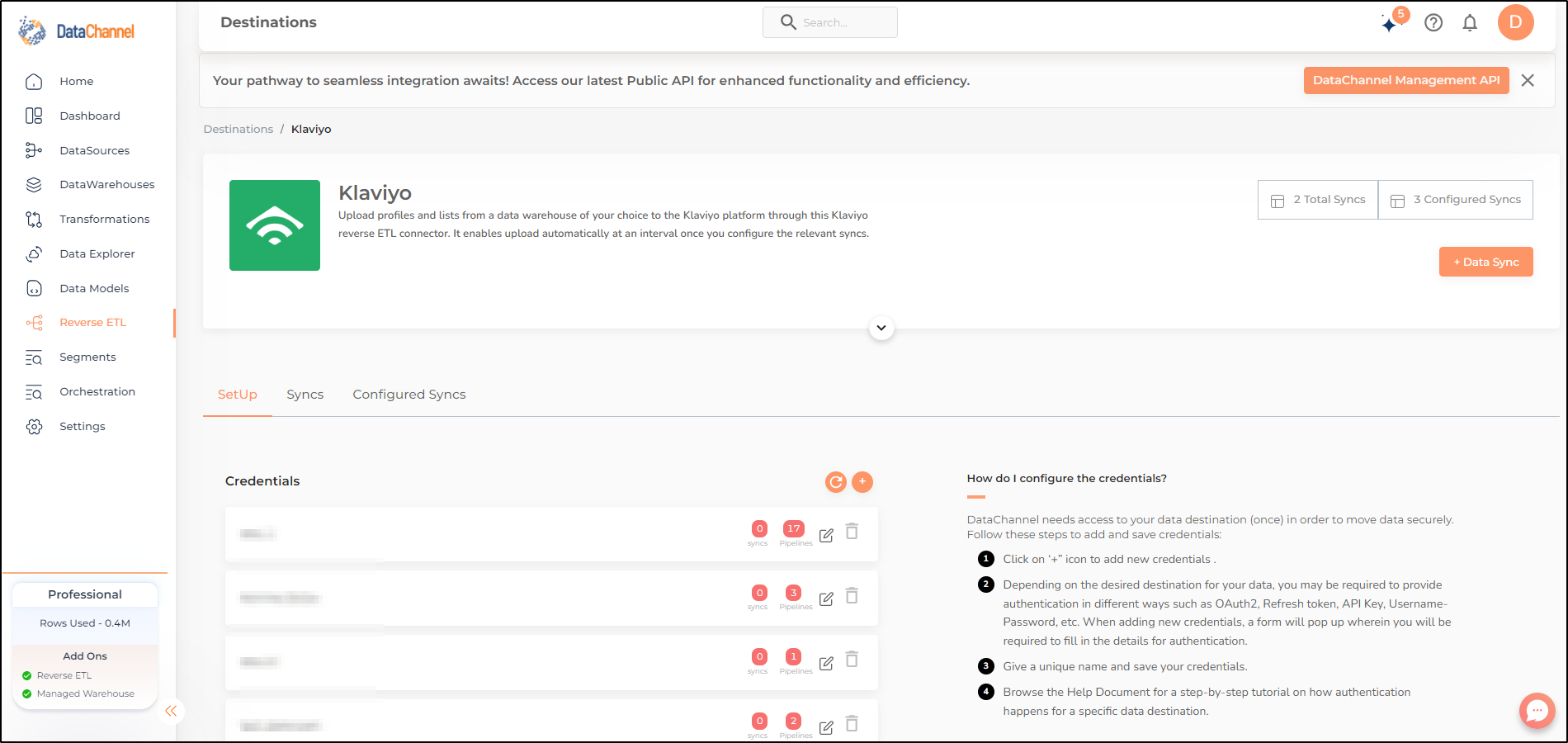The image size is (1568, 743).
Task: Click the 'Credentials' section heading
Action: point(262,481)
